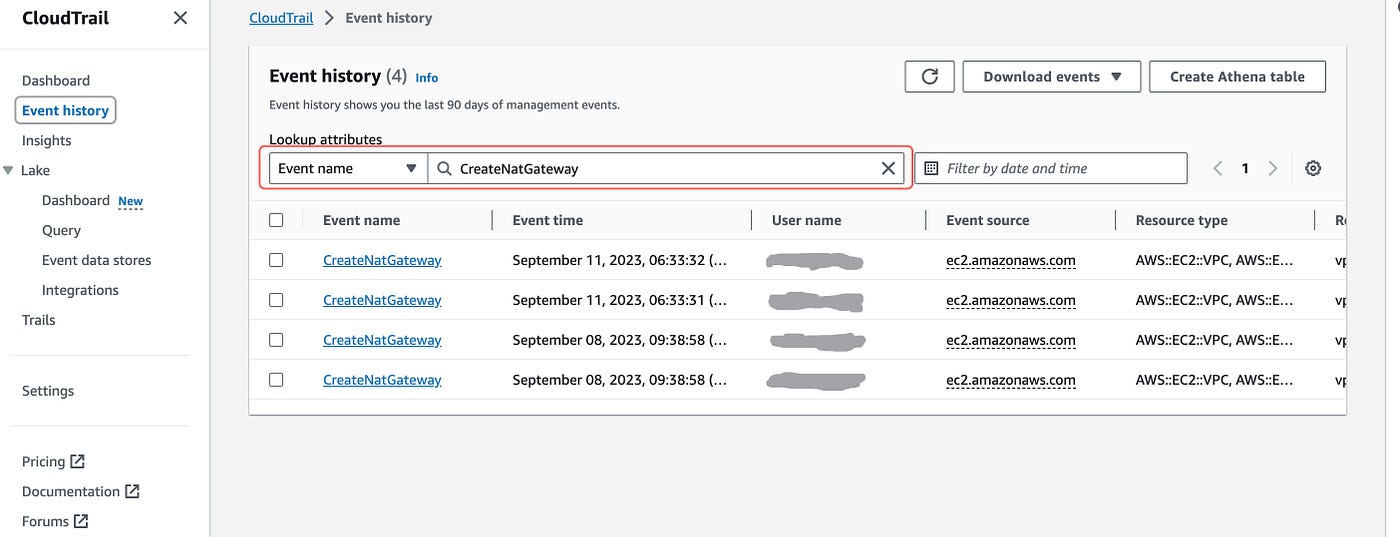The image size is (1400, 537).
Task: Select all events with header checkbox
Action: pyautogui.click(x=276, y=220)
